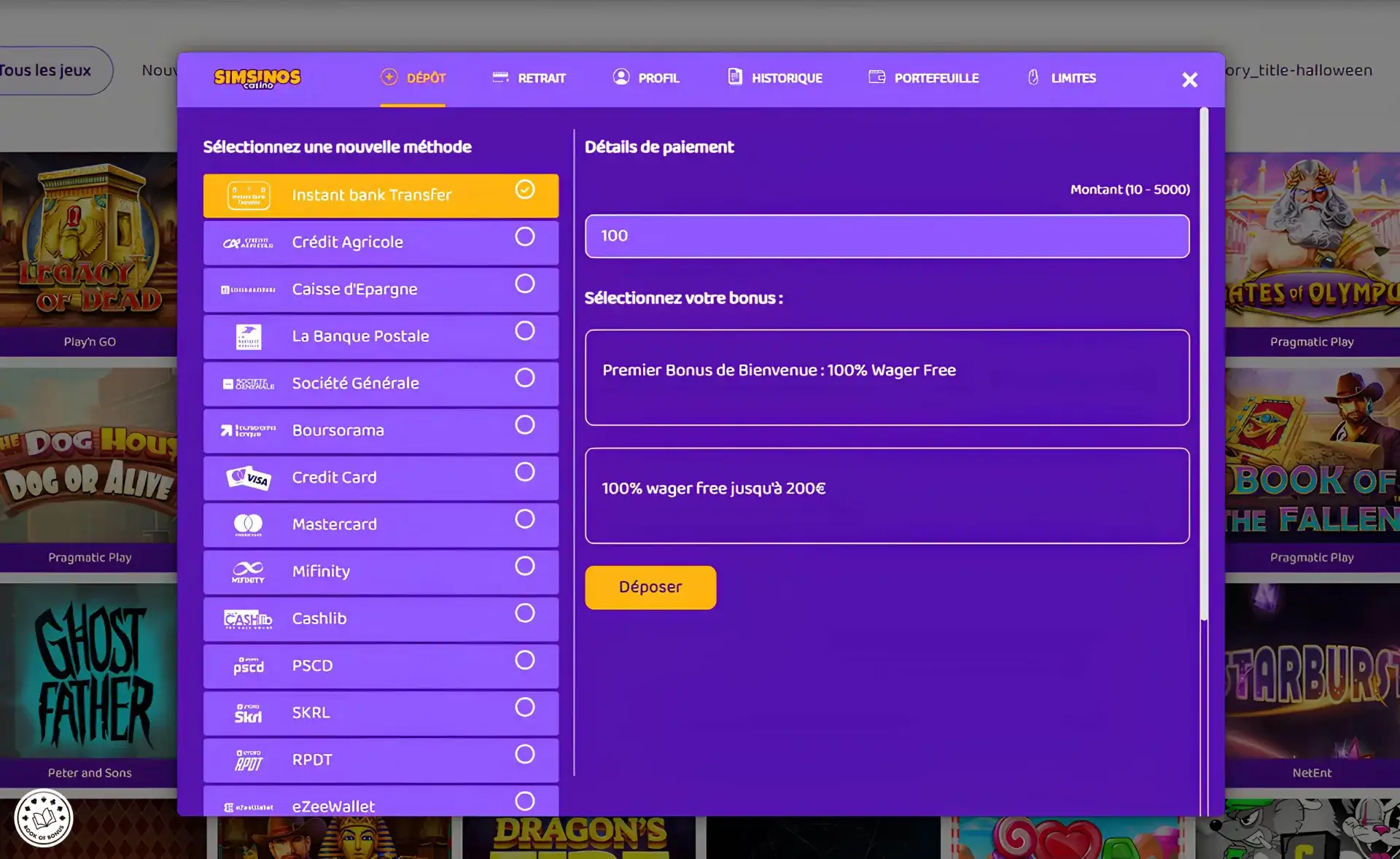Image resolution: width=1400 pixels, height=859 pixels.
Task: Switch to the Historique tab
Action: pos(775,78)
